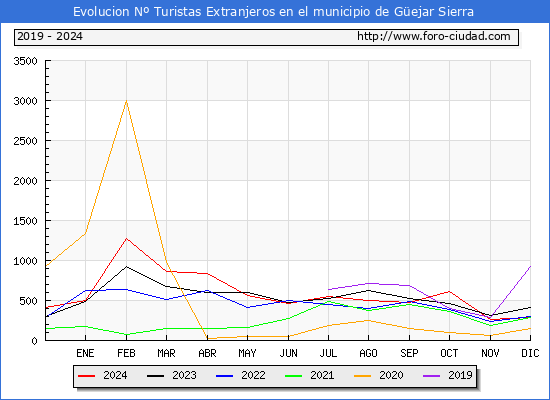Click the blue 2022 legend color swatch

[x=224, y=376]
